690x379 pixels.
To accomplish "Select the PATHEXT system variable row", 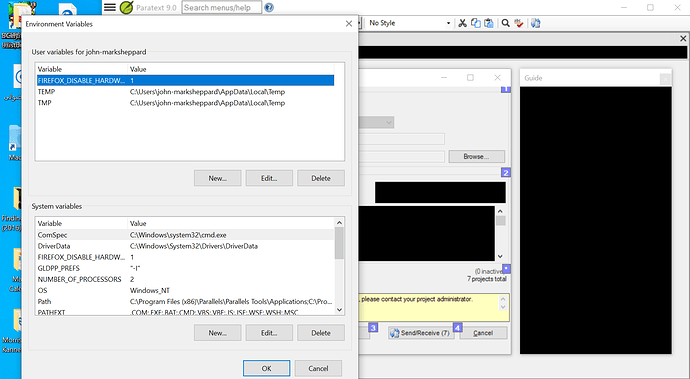I will coord(185,312).
